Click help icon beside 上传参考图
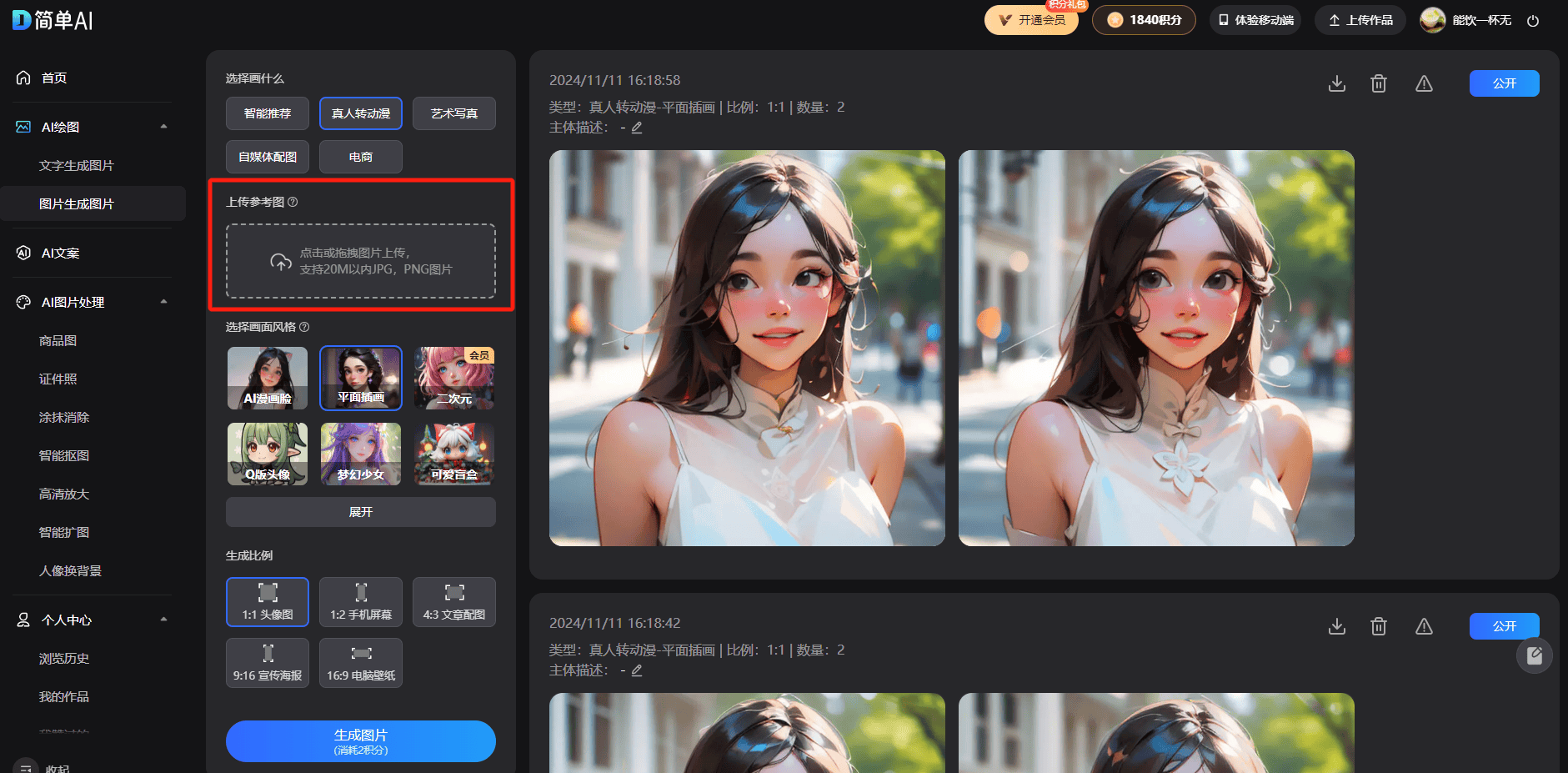 [x=293, y=202]
